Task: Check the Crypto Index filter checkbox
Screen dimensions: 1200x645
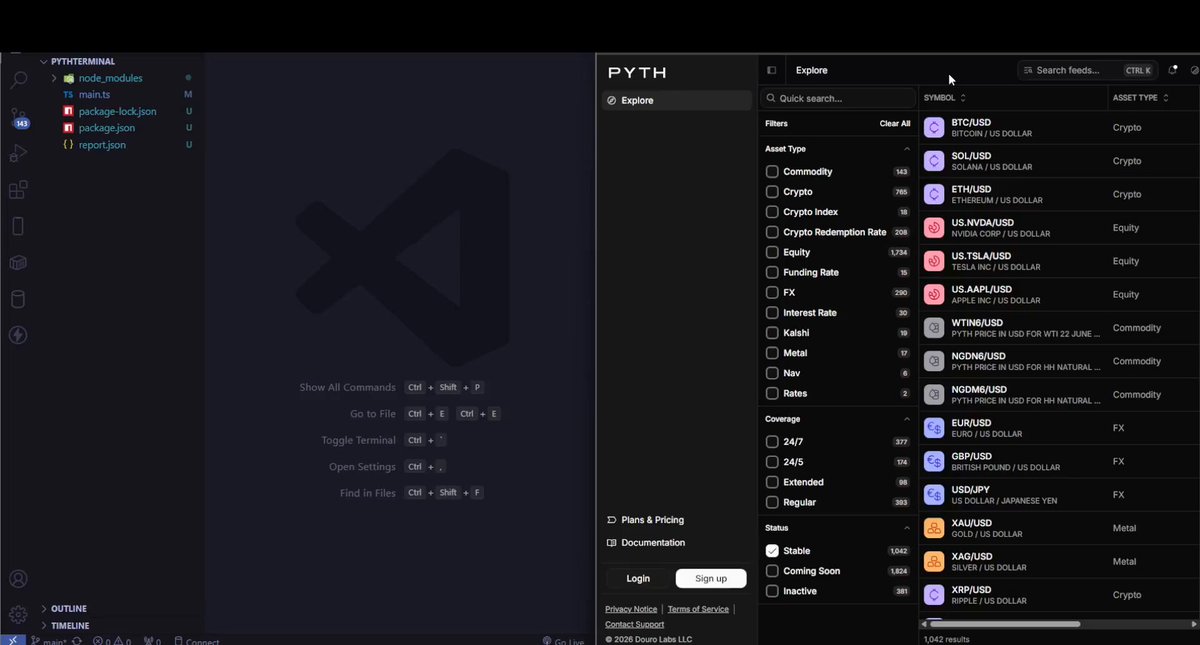Action: point(772,212)
